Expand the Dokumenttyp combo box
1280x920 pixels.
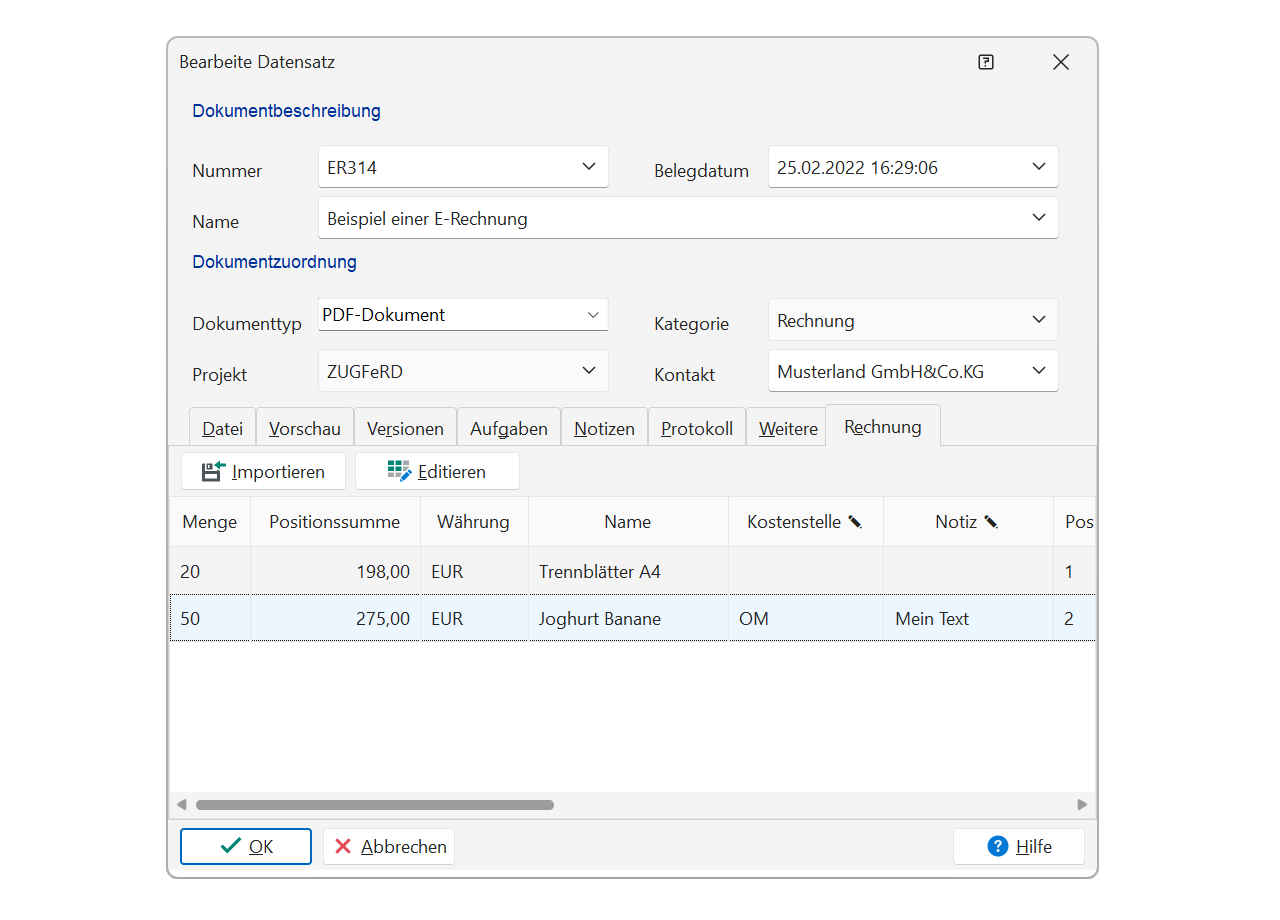click(x=592, y=315)
